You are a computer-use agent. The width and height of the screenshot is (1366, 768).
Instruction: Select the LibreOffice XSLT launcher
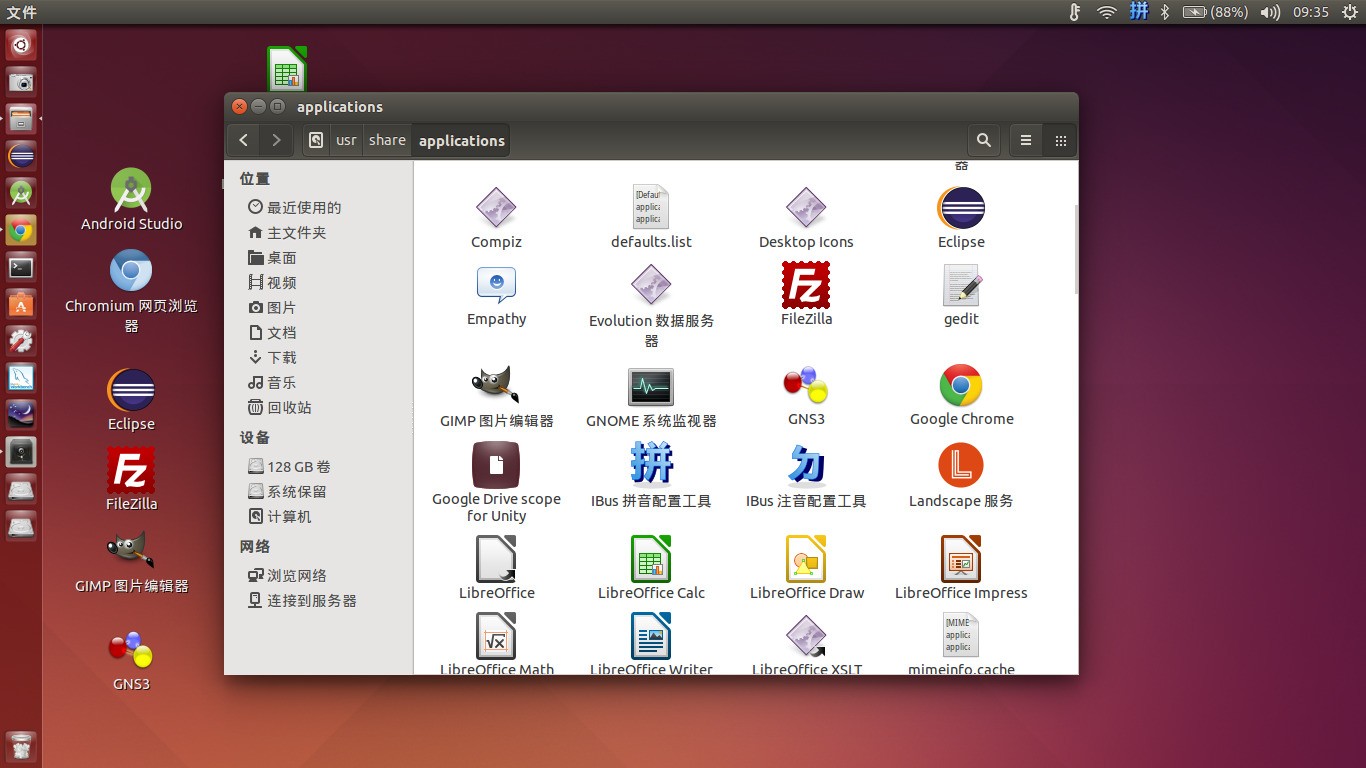(806, 643)
